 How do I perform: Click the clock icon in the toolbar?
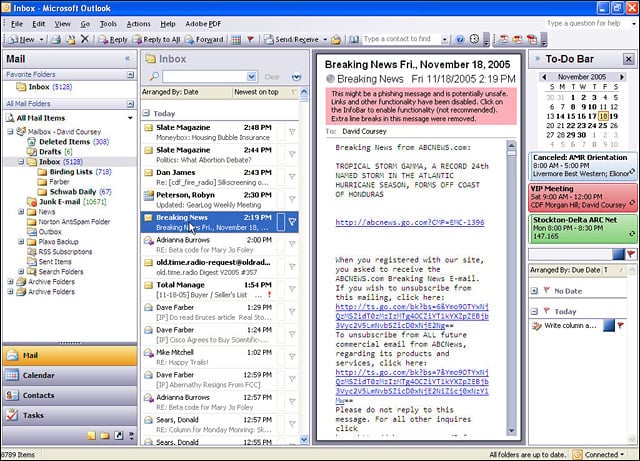point(474,39)
